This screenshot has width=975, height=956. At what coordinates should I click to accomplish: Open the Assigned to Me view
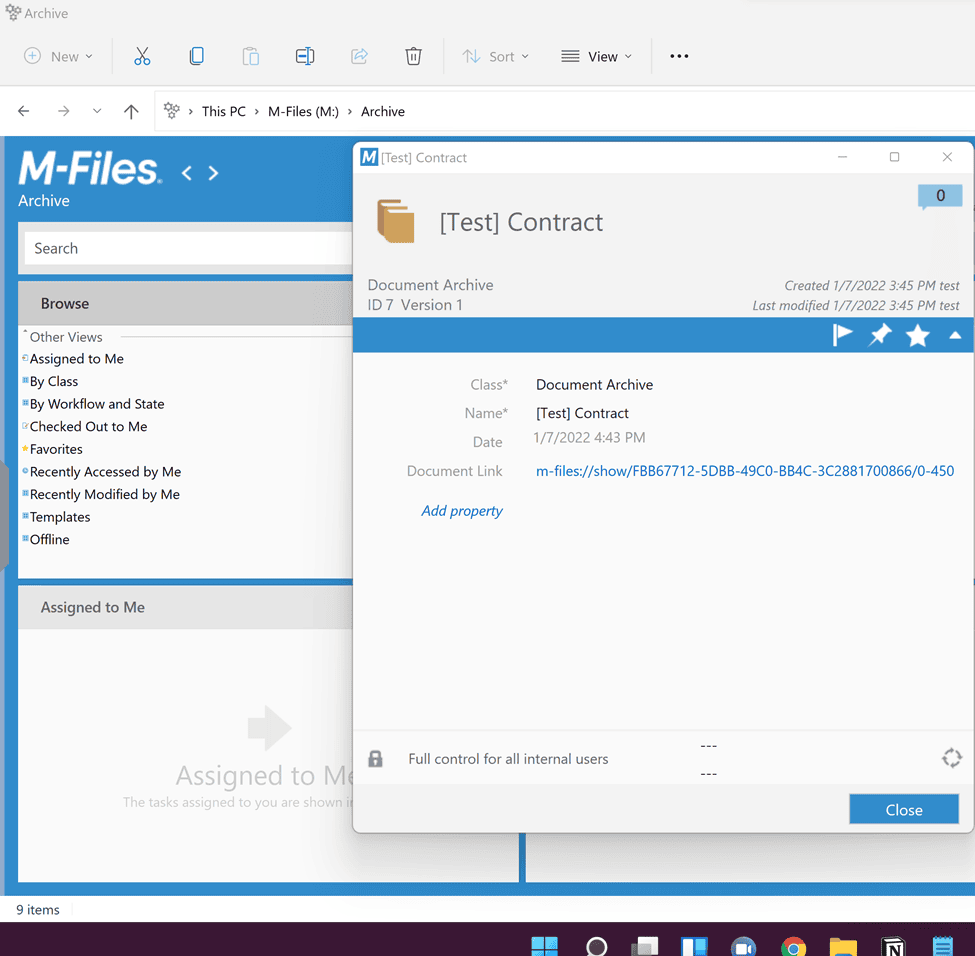(76, 359)
